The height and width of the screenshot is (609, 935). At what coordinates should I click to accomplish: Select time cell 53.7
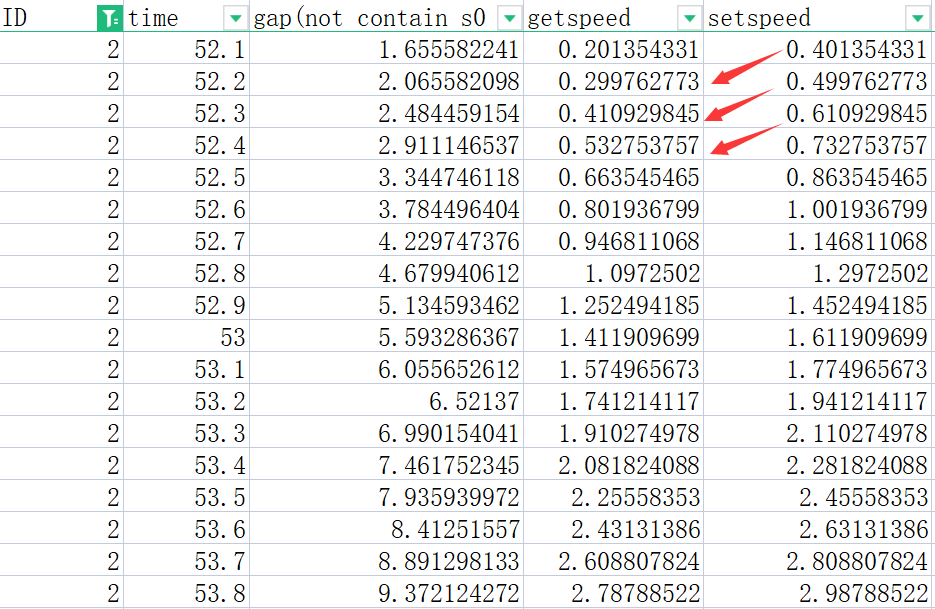186,561
